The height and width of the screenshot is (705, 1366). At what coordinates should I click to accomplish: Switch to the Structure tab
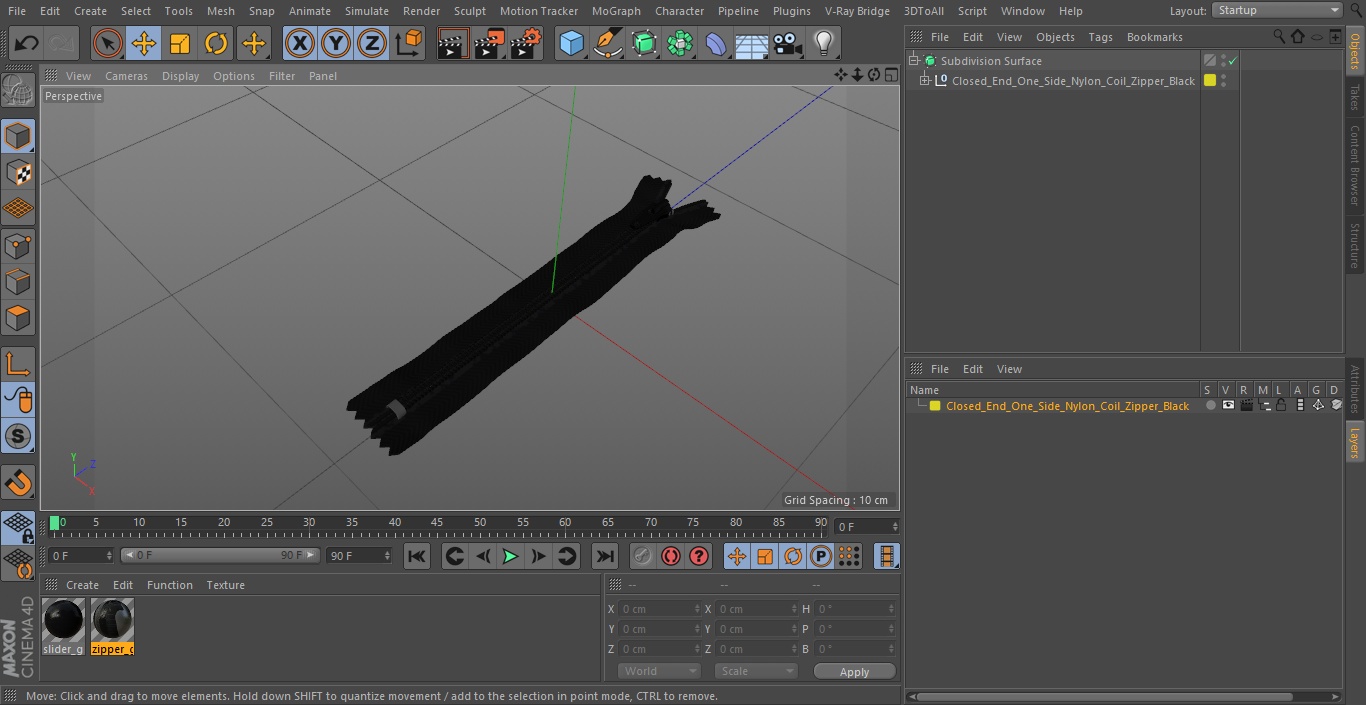tap(1355, 246)
